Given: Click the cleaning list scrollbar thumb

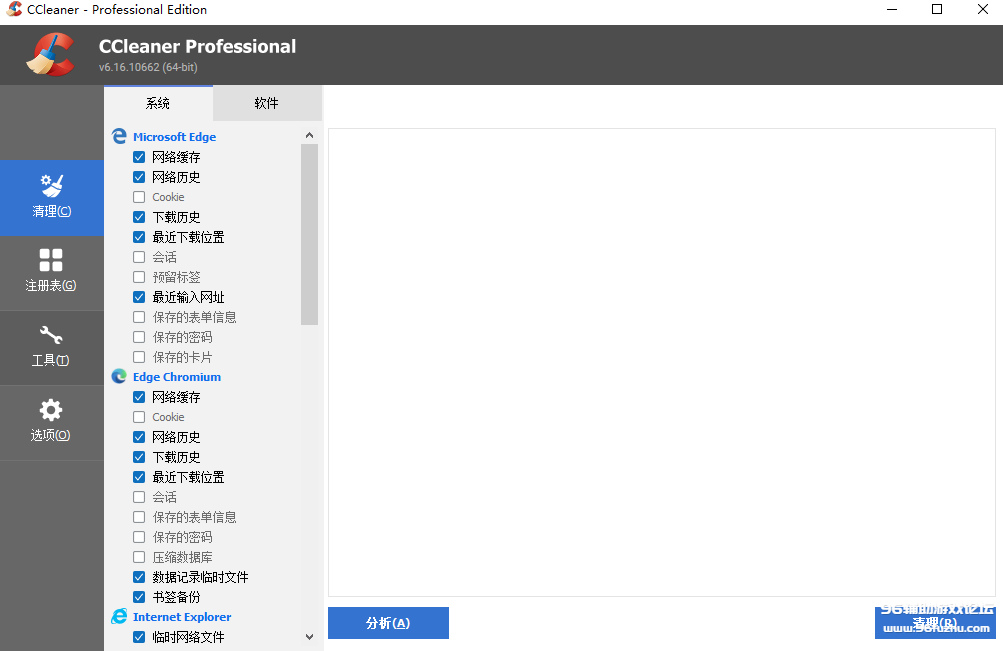Looking at the screenshot, I should tap(309, 235).
